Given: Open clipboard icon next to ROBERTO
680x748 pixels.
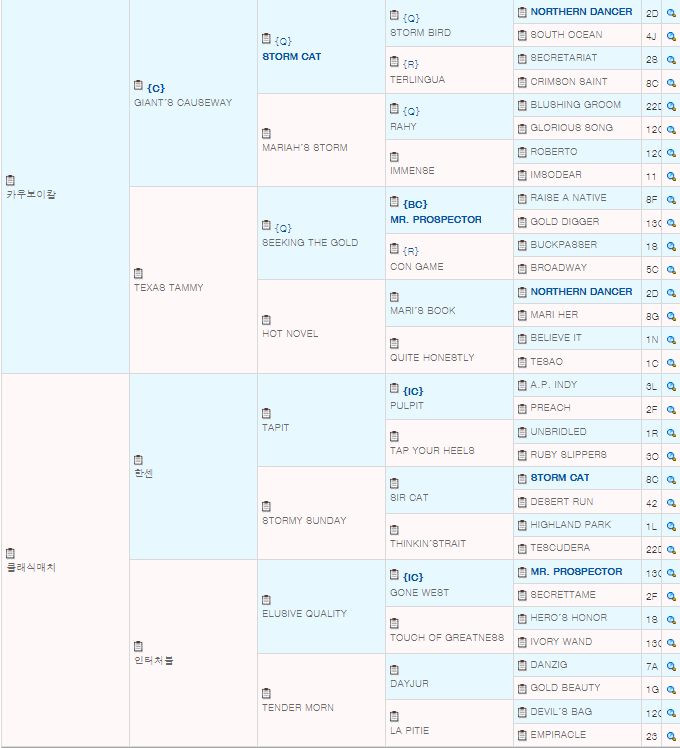Looking at the screenshot, I should (522, 153).
